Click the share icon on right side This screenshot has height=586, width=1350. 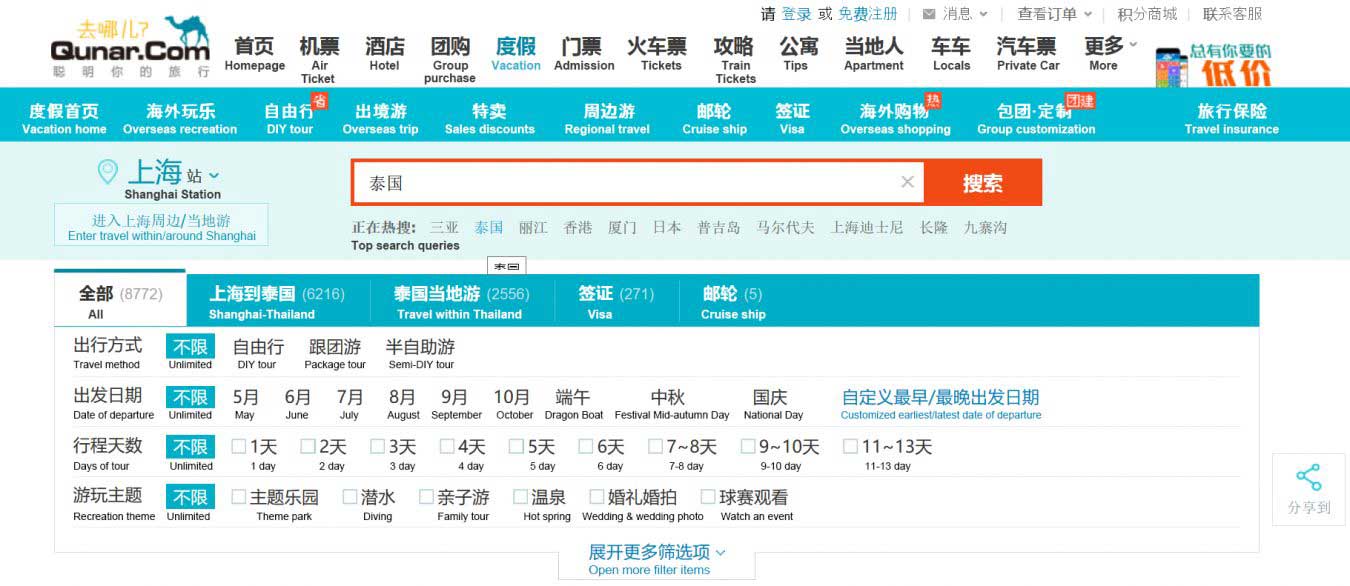(x=1308, y=477)
